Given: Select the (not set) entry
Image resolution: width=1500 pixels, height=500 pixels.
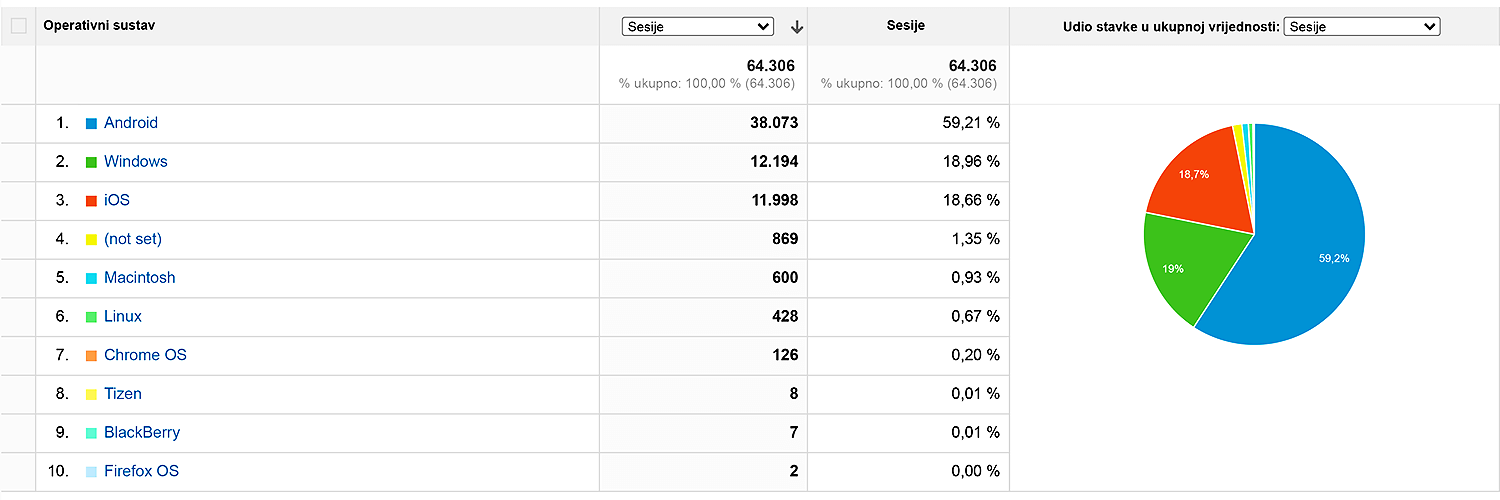Looking at the screenshot, I should 133,239.
